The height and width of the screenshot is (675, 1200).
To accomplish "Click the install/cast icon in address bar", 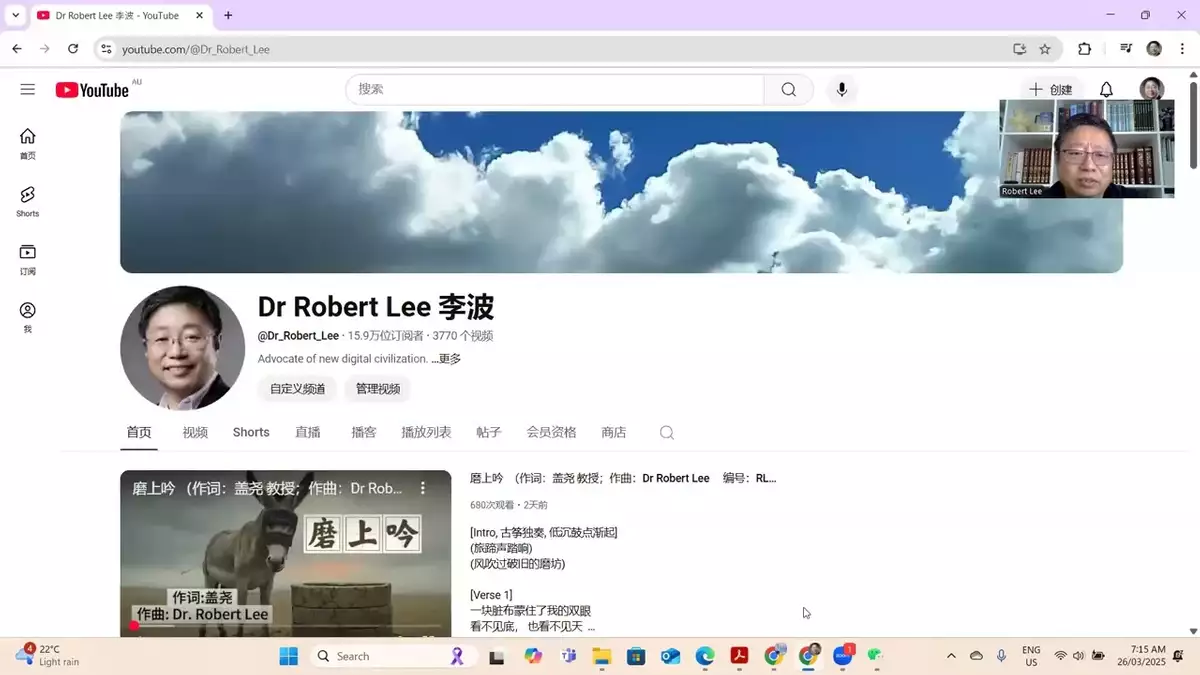I will pos(1020,48).
